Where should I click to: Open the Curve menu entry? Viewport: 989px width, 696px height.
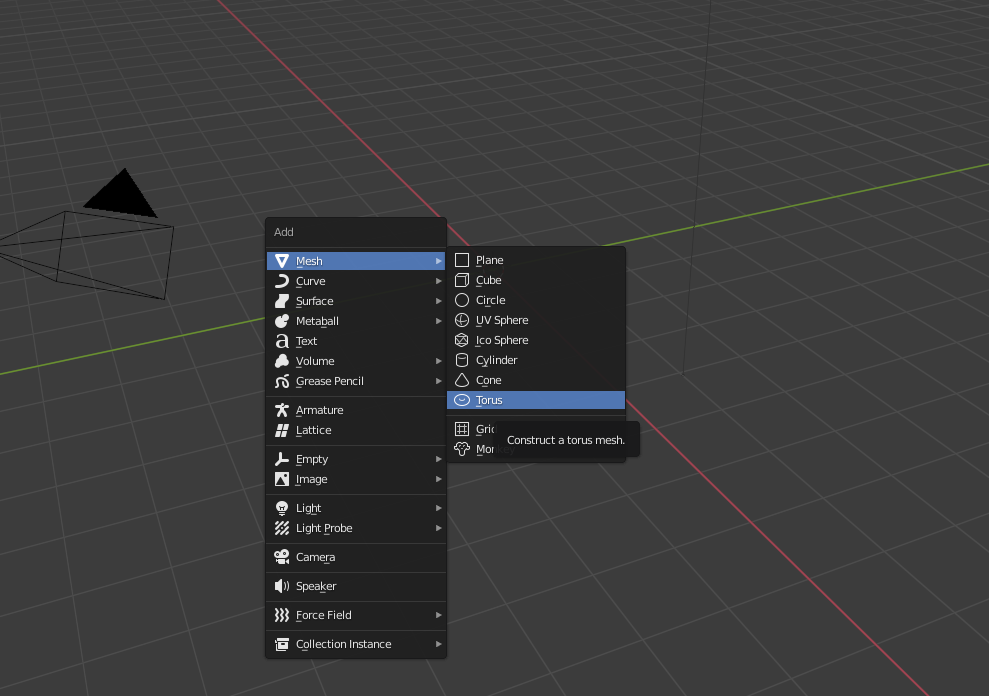(x=356, y=281)
